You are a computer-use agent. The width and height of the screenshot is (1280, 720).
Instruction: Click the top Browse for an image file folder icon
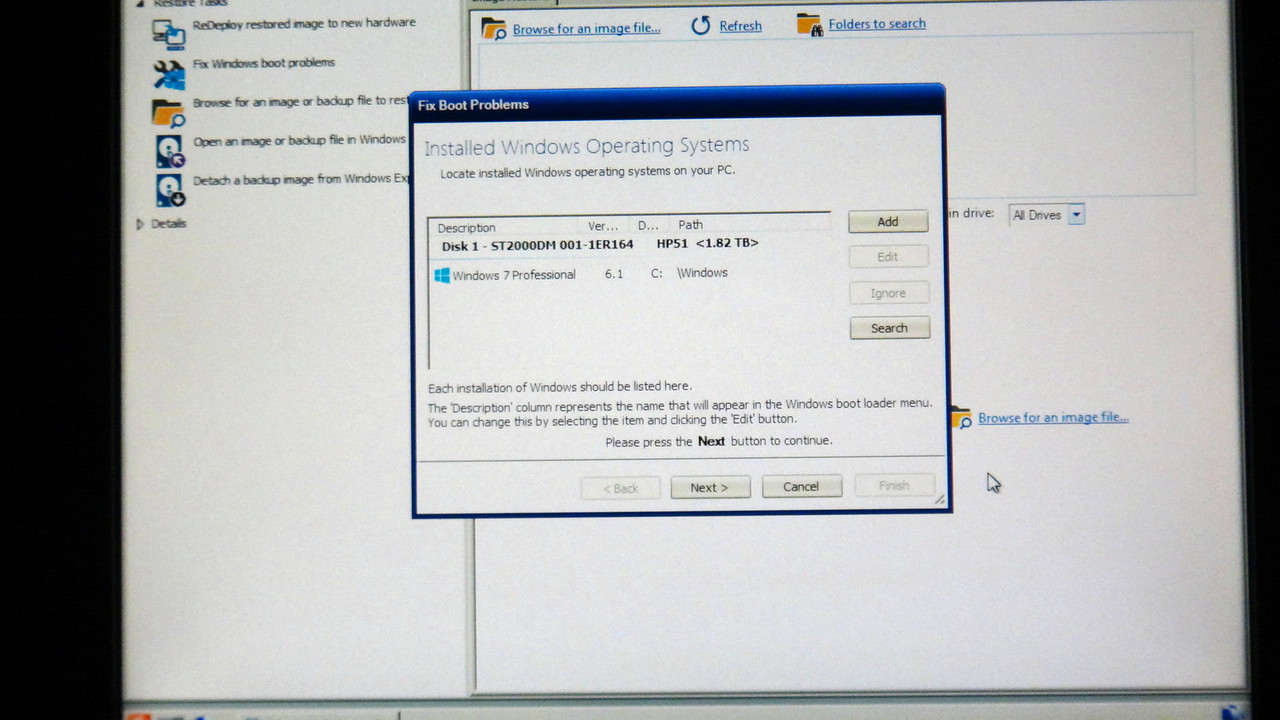coord(494,28)
